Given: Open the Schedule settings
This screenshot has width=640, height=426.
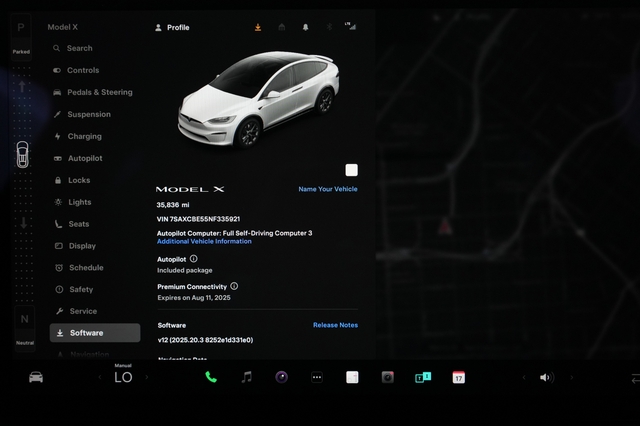Looking at the screenshot, I should click(79, 268).
